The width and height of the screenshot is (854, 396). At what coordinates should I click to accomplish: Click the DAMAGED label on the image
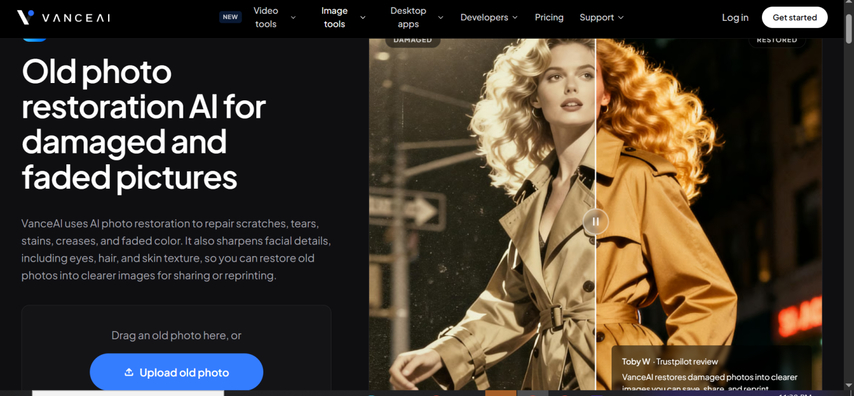click(413, 40)
